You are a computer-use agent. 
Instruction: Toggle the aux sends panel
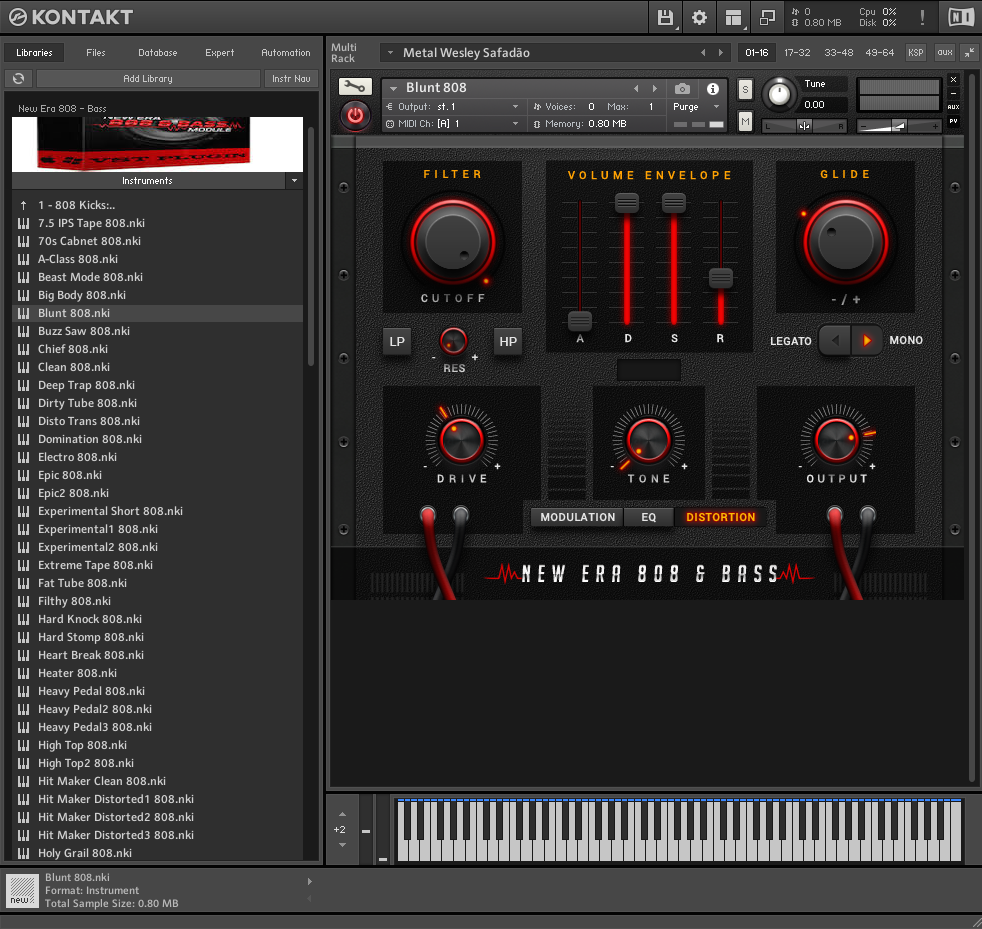point(944,53)
